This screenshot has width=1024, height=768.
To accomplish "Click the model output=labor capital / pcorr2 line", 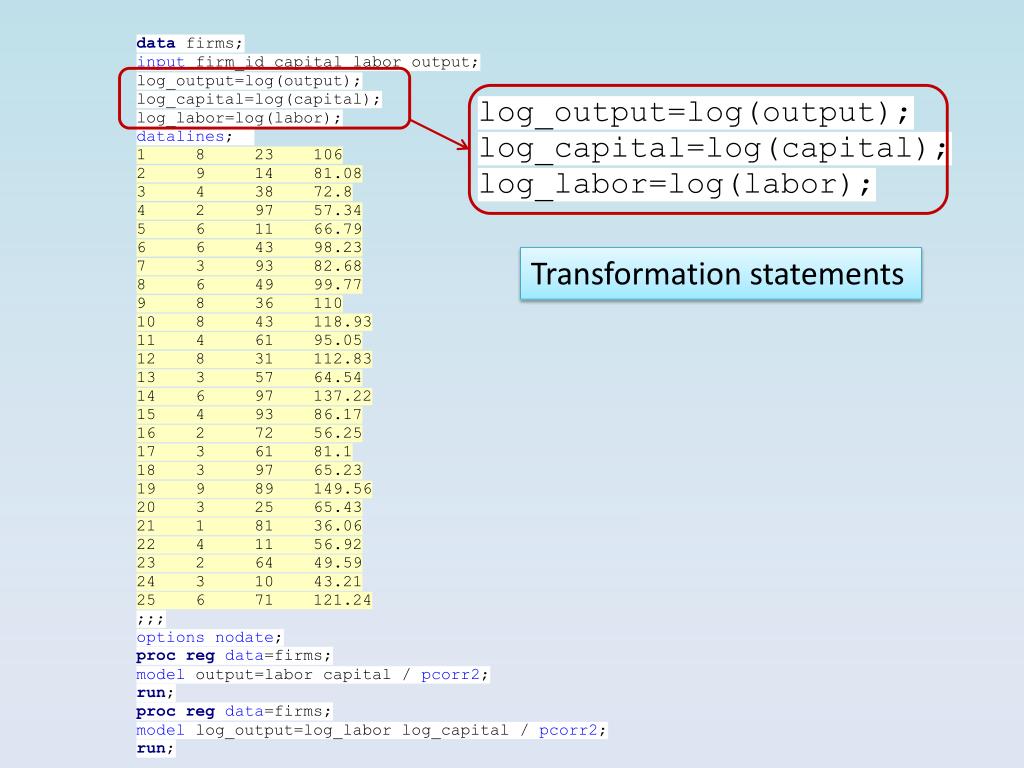I will click(x=312, y=675).
